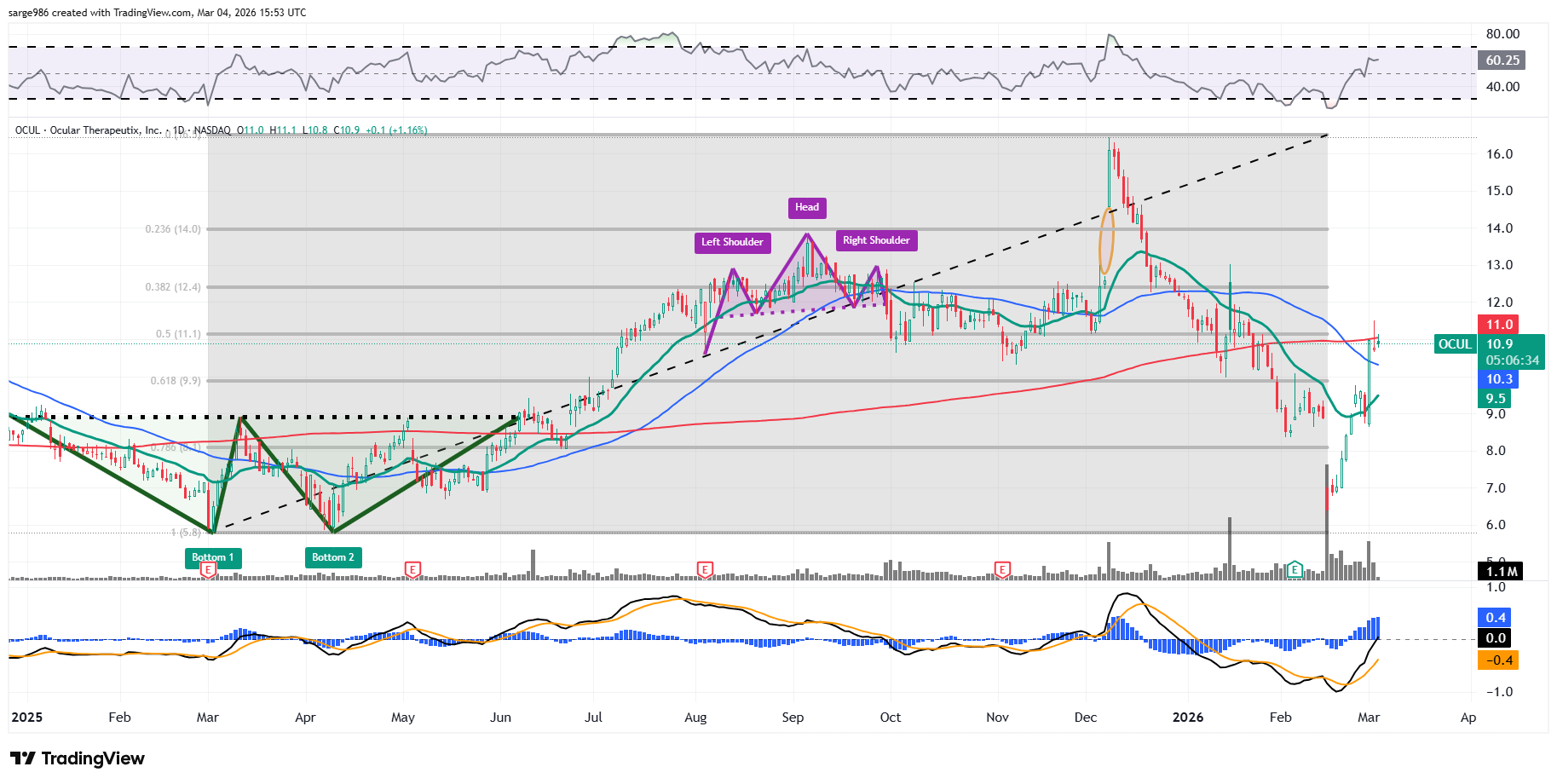Select the purple Head pattern label
Screen dimensions: 1557x784
[x=807, y=207]
